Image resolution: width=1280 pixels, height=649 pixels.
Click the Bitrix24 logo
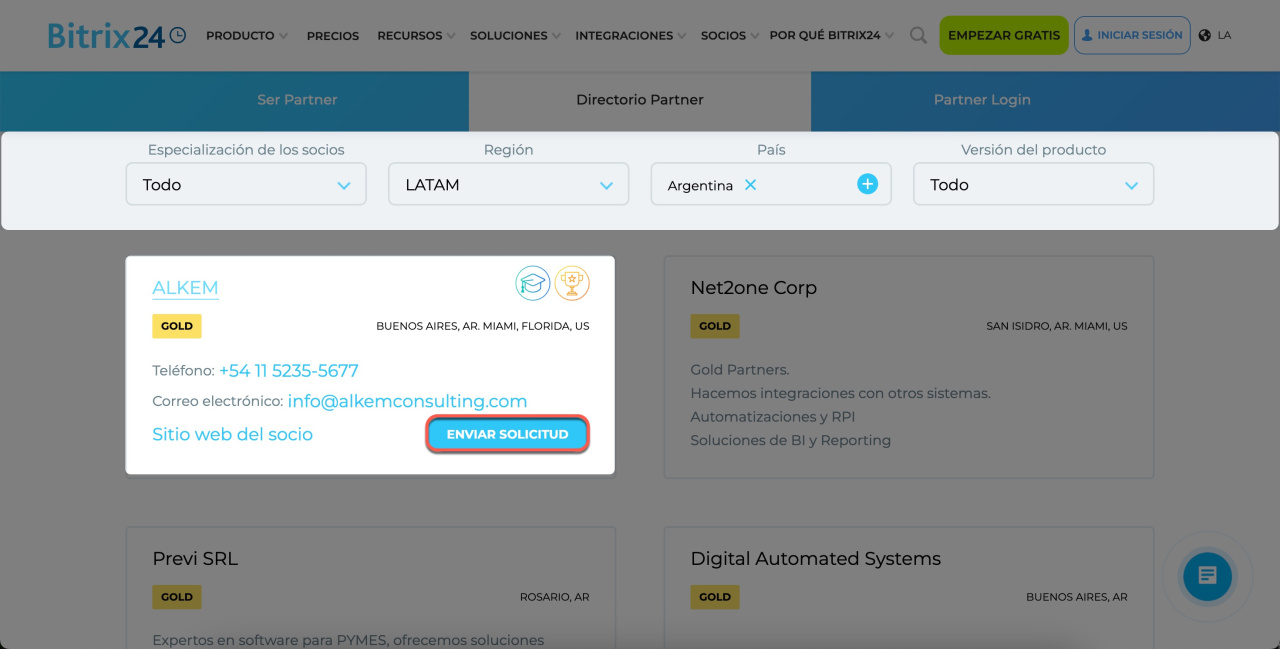(x=117, y=35)
